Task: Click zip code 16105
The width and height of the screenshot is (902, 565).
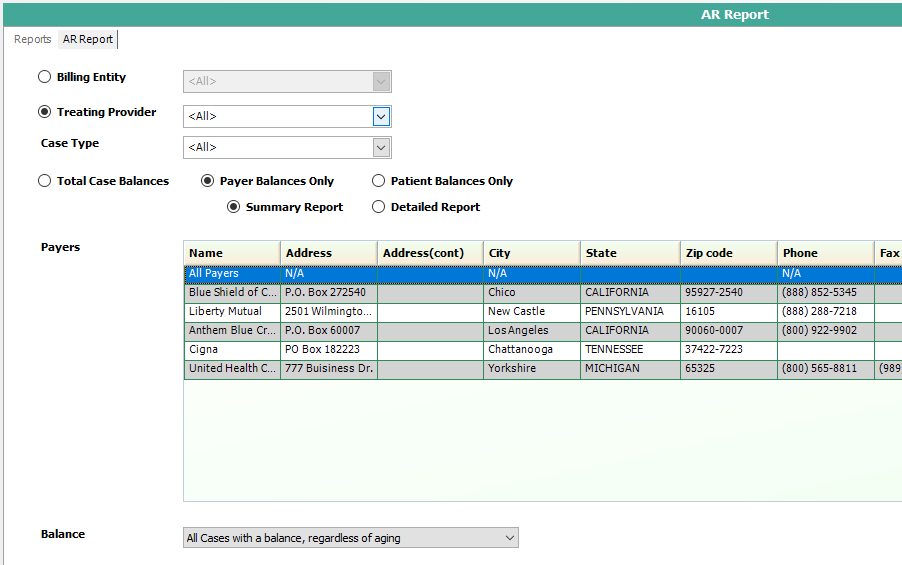Action: [x=728, y=312]
